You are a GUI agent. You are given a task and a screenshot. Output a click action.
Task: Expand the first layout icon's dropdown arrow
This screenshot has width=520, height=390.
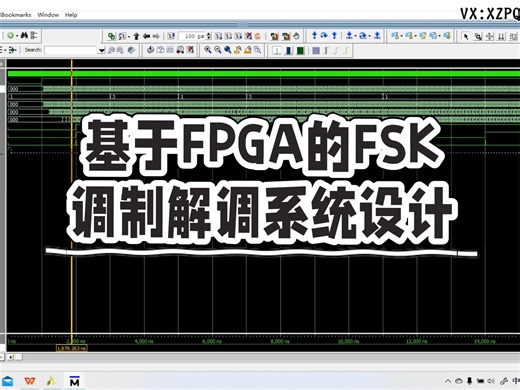click(402, 36)
